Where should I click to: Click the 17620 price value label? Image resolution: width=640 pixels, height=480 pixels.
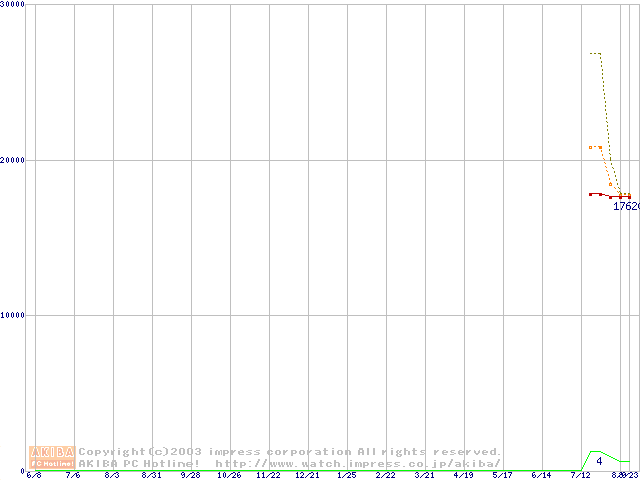pos(625,206)
